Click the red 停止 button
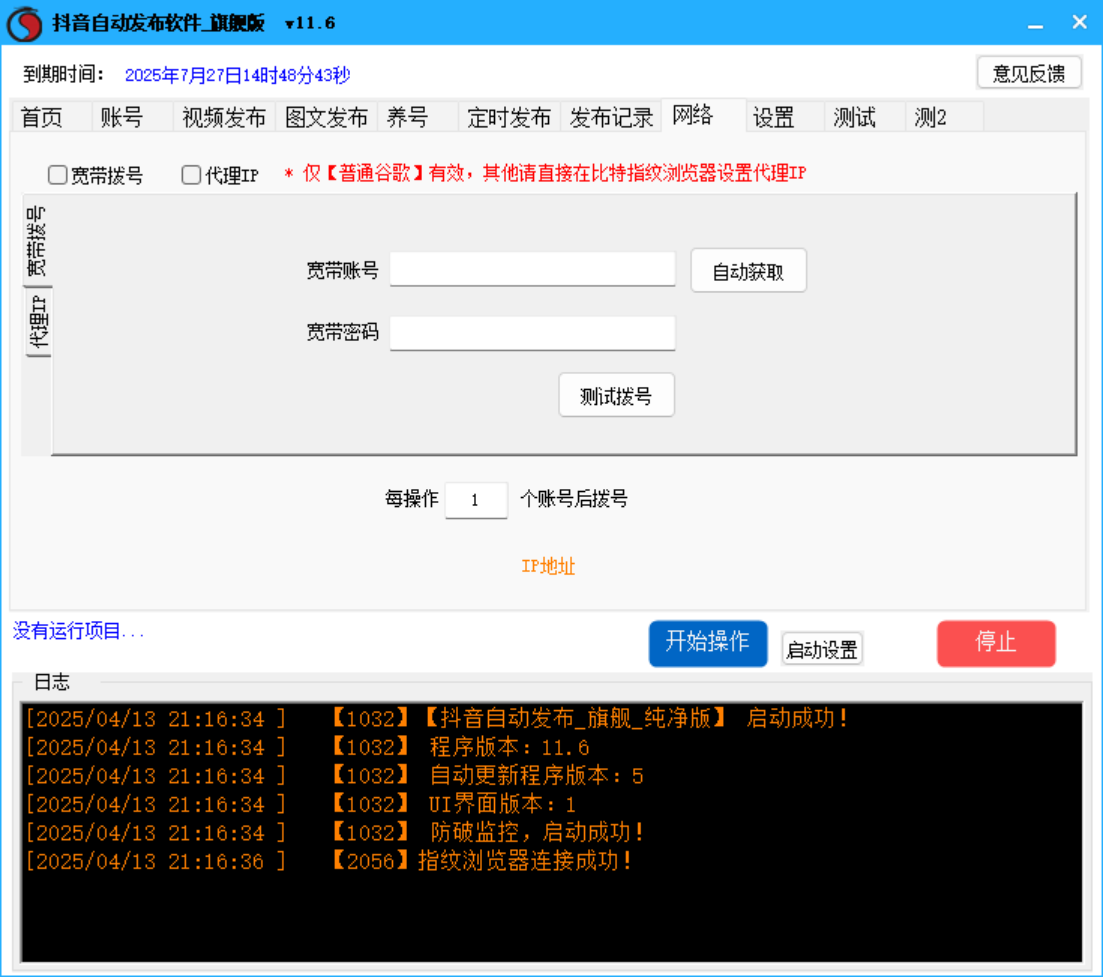This screenshot has height=977, width=1103. [x=996, y=643]
